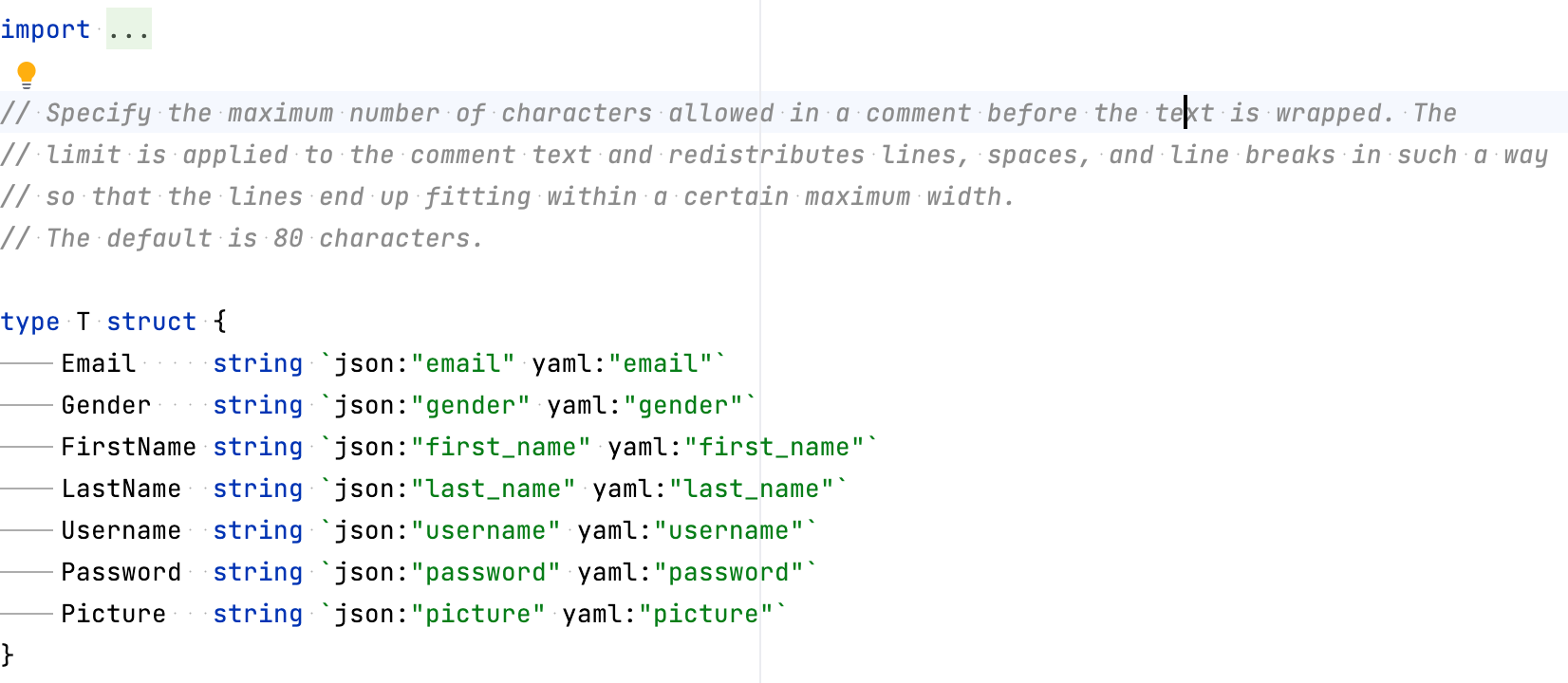Click the string type of the Password field
Screen dimensions: 1568x683
point(257,573)
